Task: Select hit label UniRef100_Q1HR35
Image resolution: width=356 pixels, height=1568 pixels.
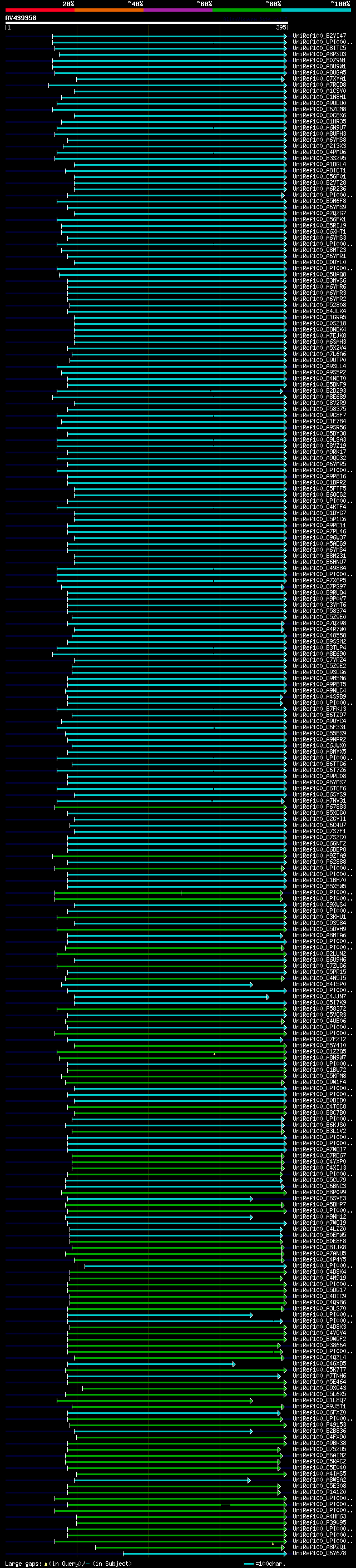Action: click(319, 122)
